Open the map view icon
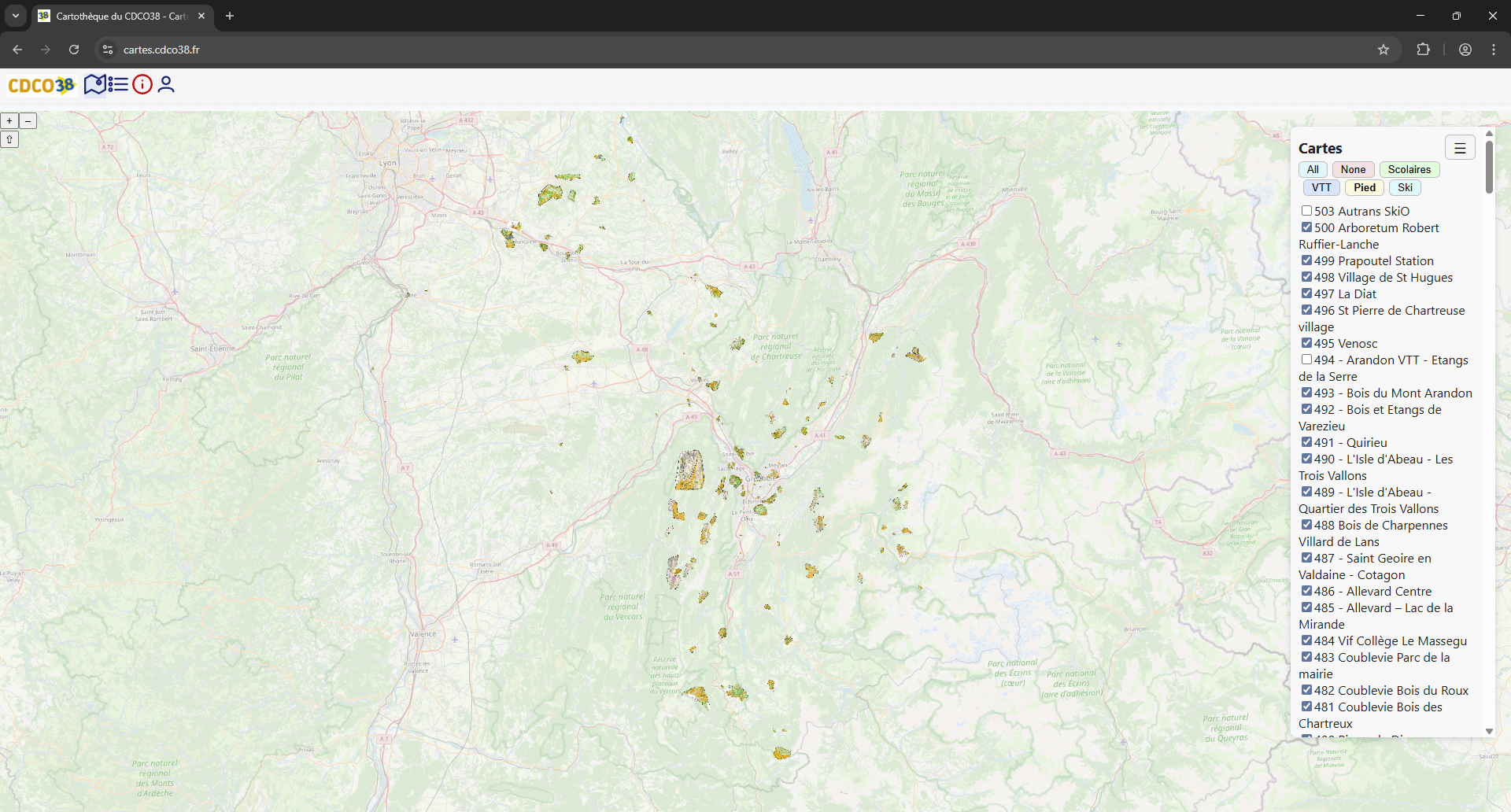The height and width of the screenshot is (812, 1511). [95, 84]
